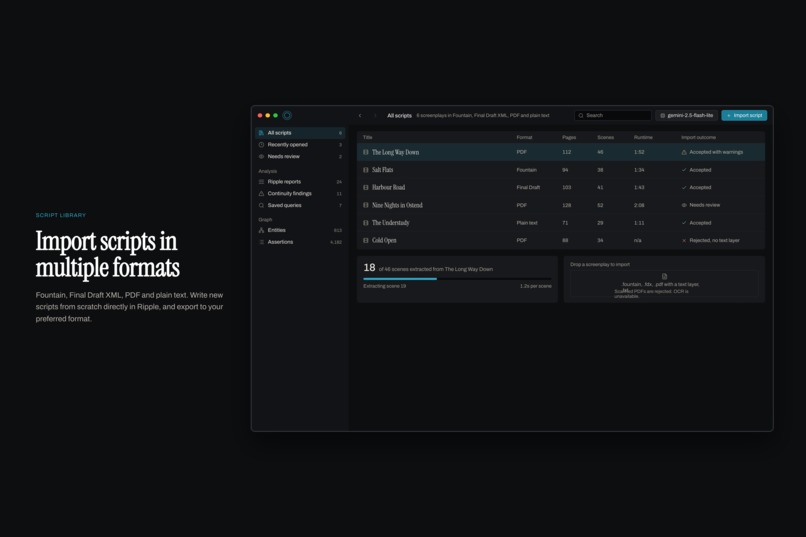Click the Entities graph icon
The height and width of the screenshot is (537, 806).
[261, 230]
